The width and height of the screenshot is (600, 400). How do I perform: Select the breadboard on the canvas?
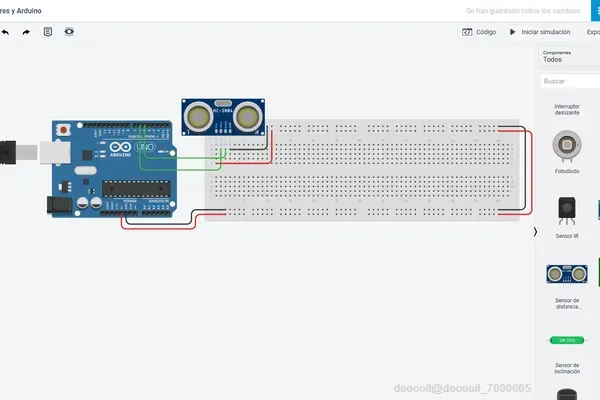click(362, 170)
